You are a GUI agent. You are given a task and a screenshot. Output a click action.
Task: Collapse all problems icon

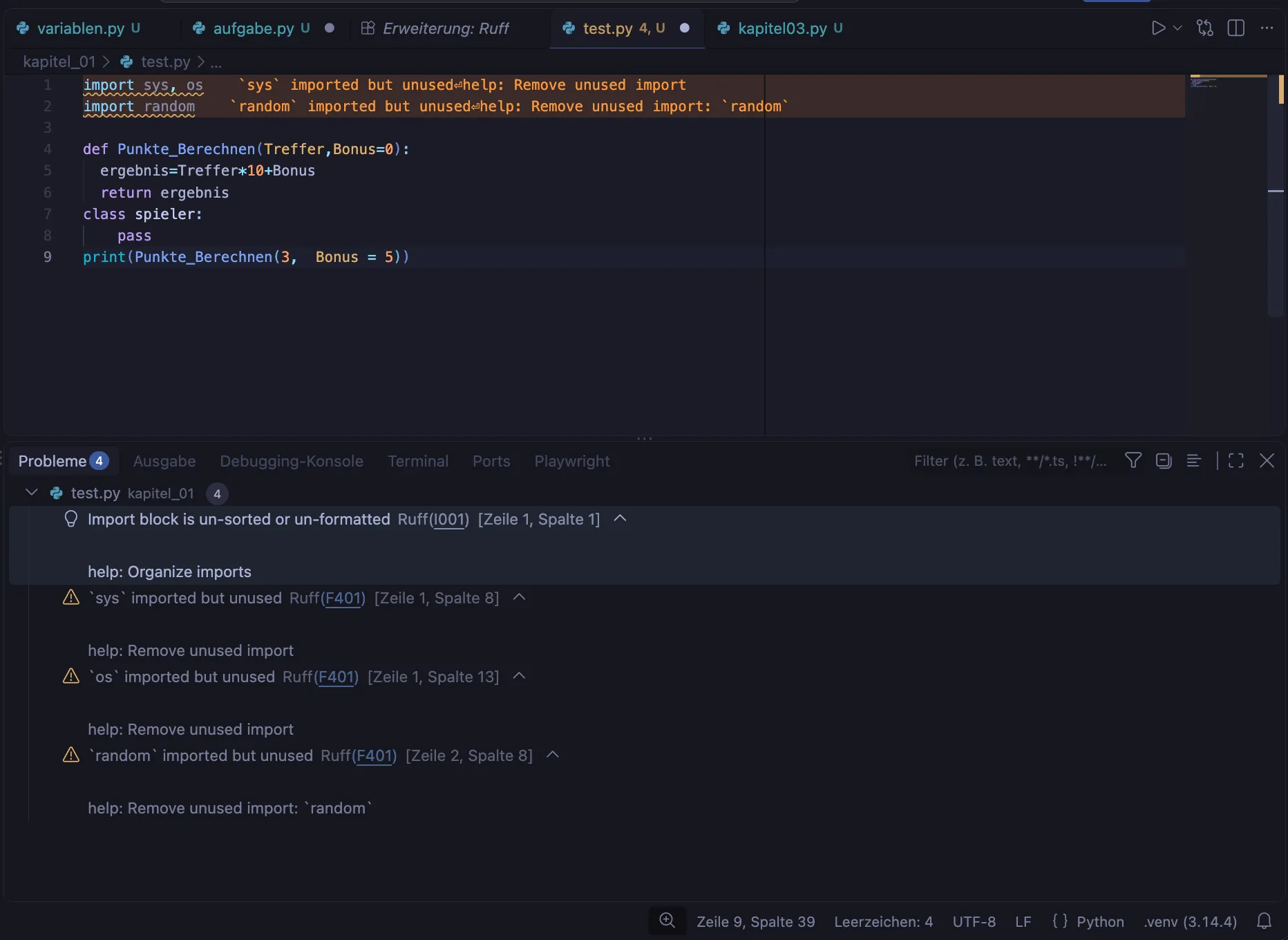(1164, 460)
